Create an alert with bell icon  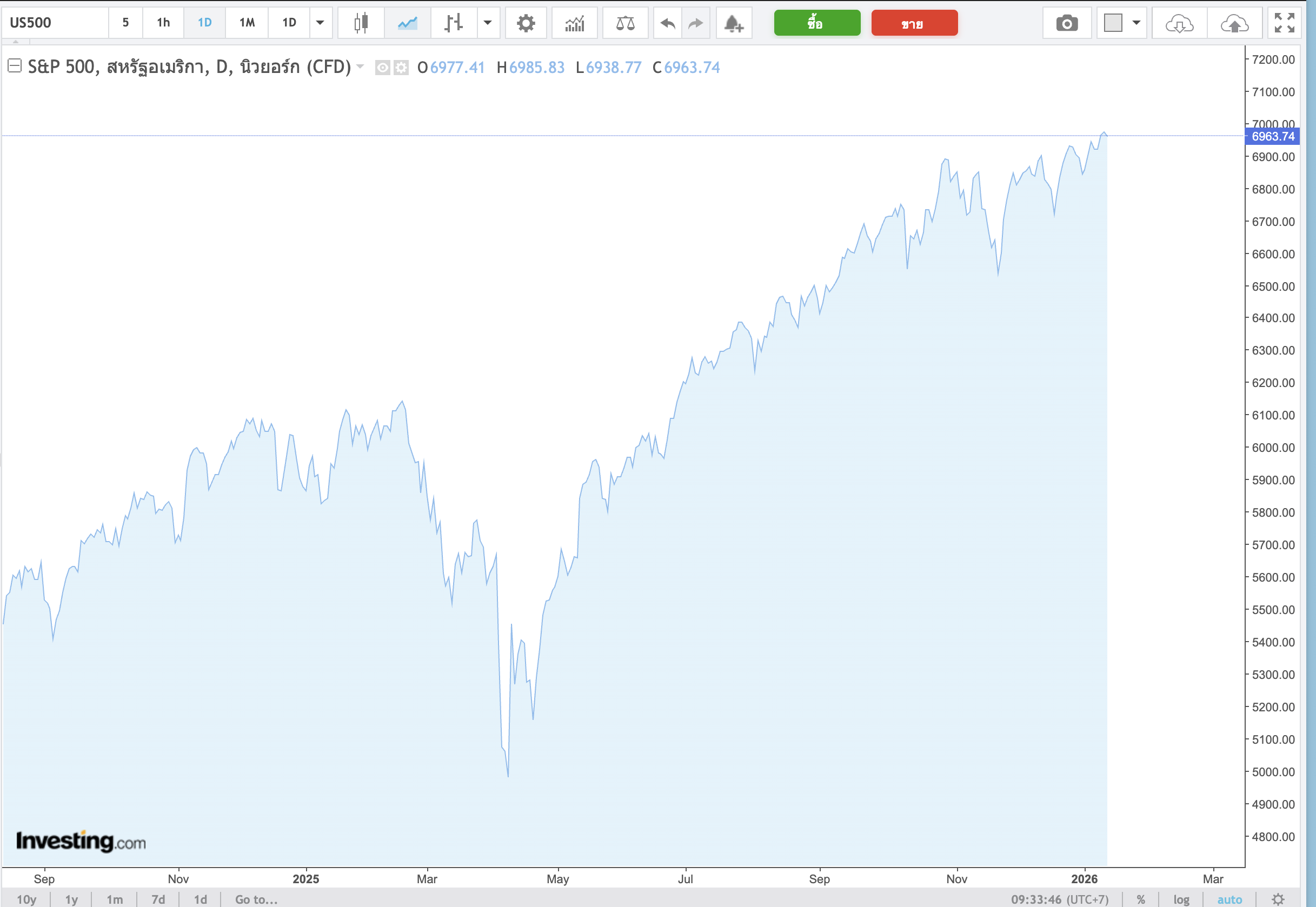click(733, 23)
